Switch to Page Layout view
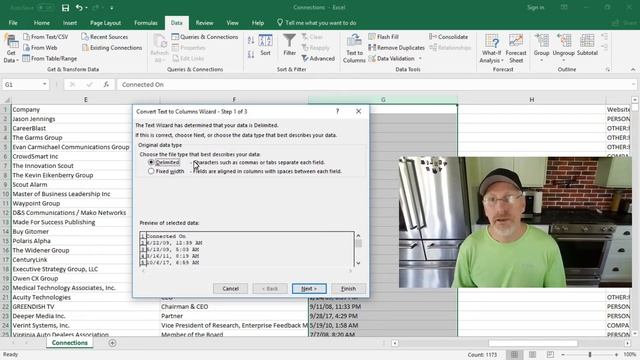Viewport: 640px width, 360px height. click(532, 355)
